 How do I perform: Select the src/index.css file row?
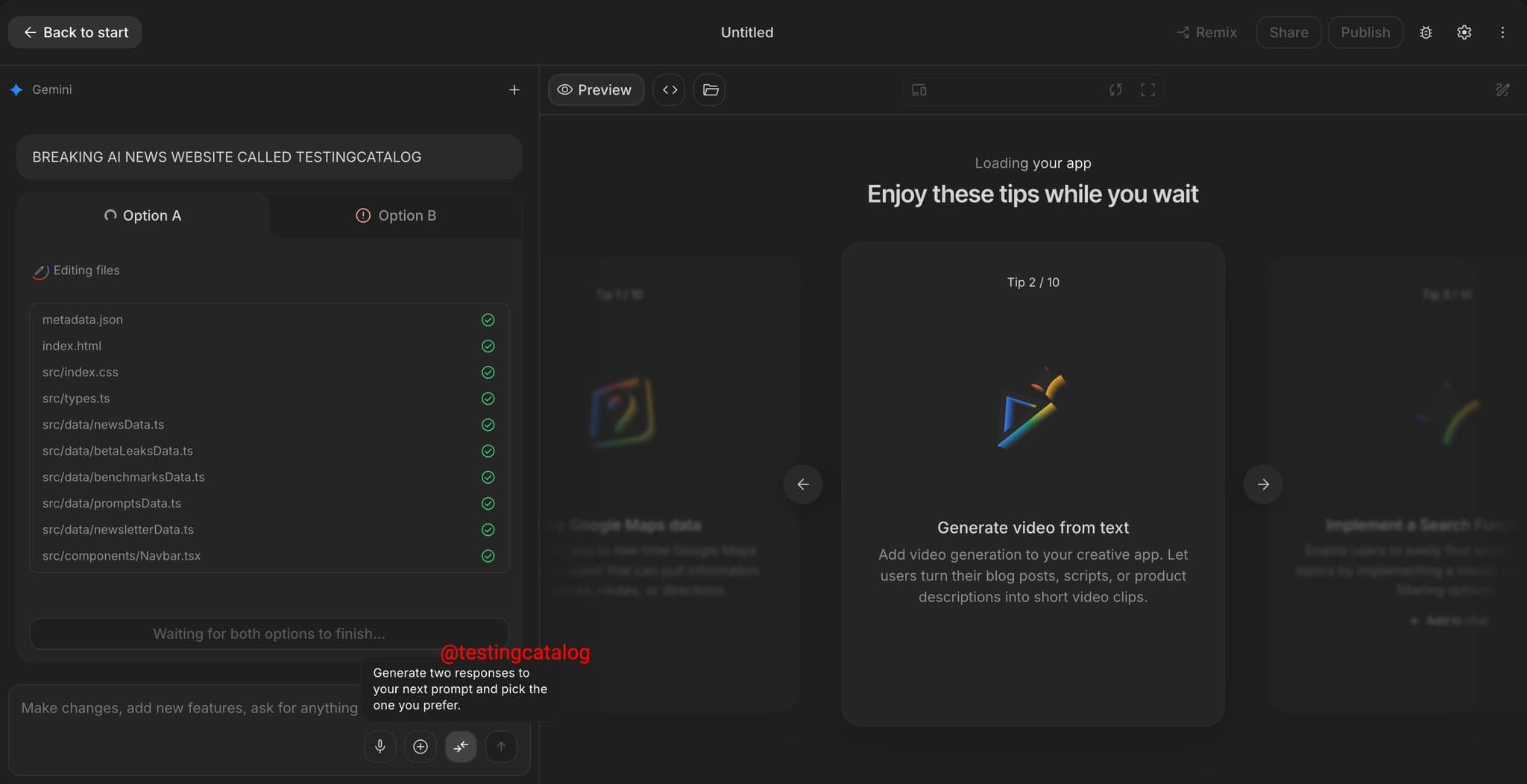269,372
